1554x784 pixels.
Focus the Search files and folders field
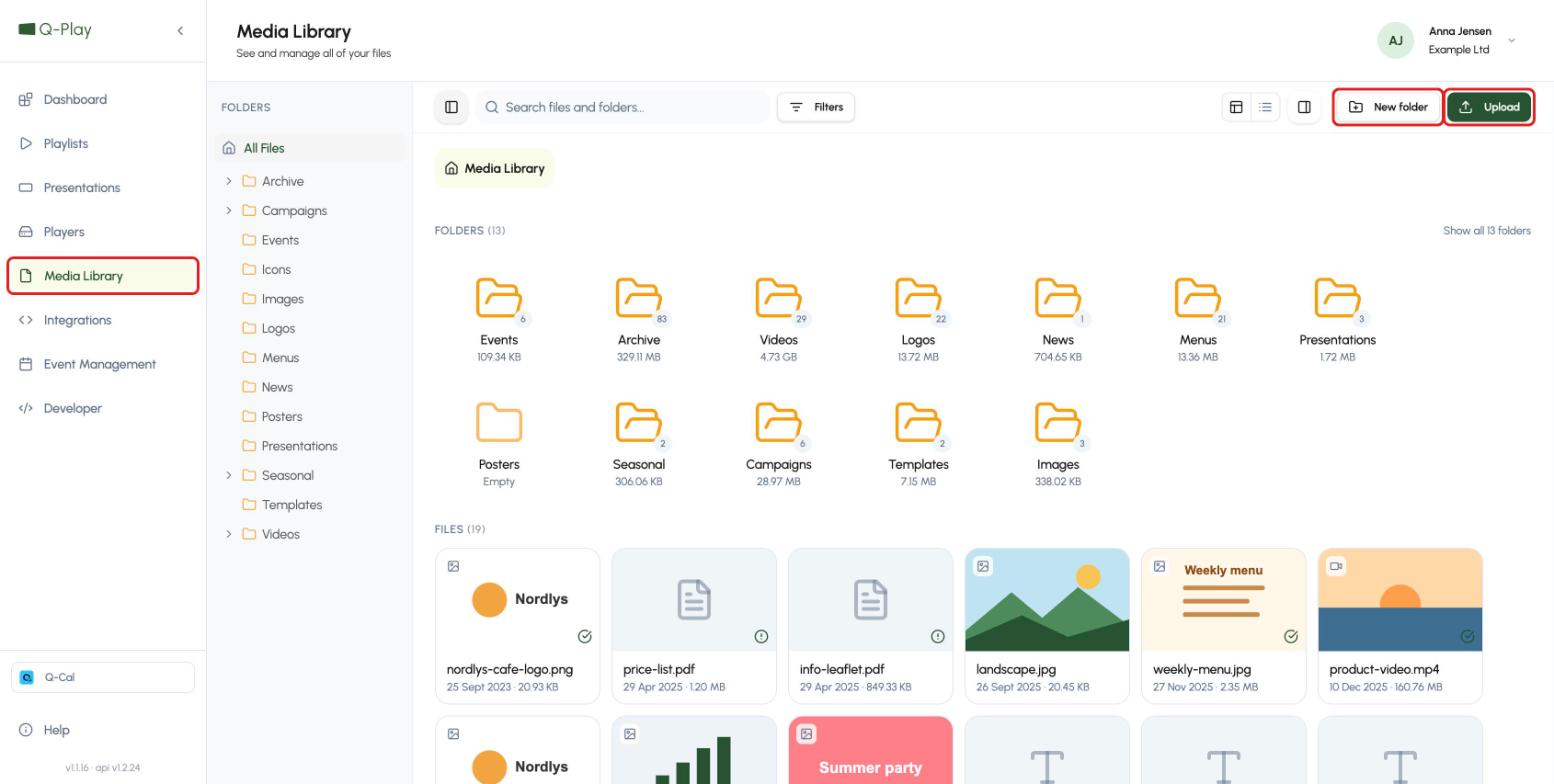623,107
